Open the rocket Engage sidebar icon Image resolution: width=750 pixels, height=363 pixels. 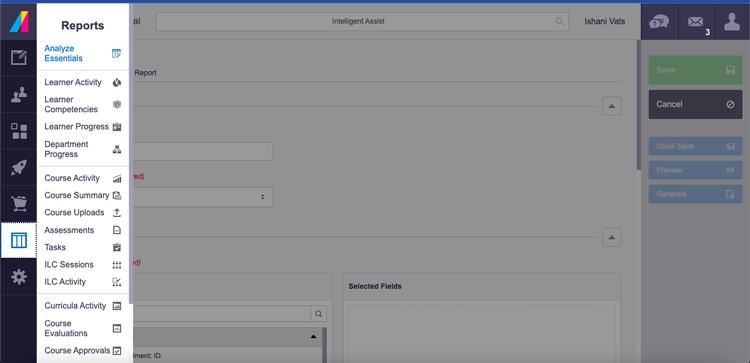19,167
